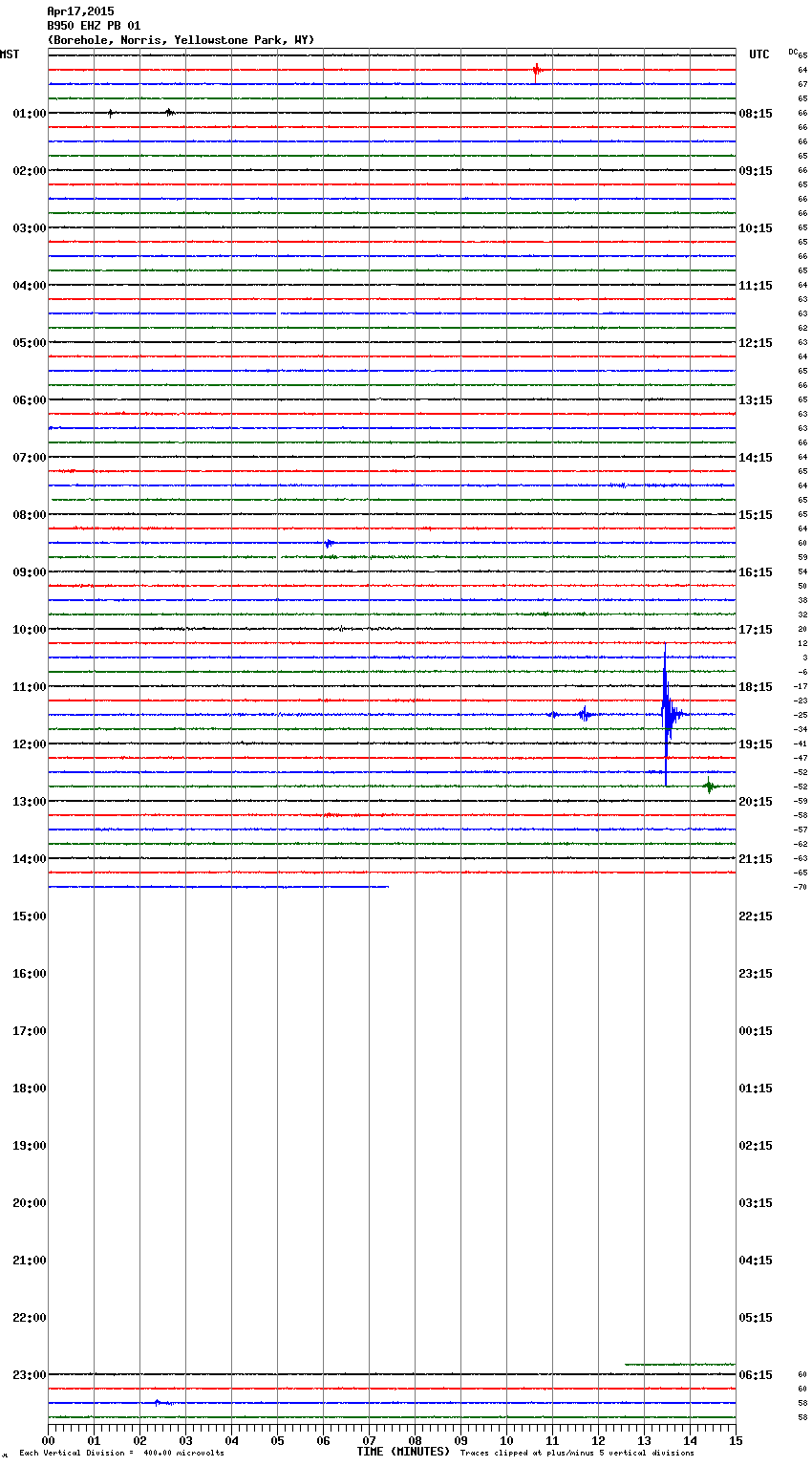Click the 03:15 UTC time label
812x1466 pixels.
756,1203
